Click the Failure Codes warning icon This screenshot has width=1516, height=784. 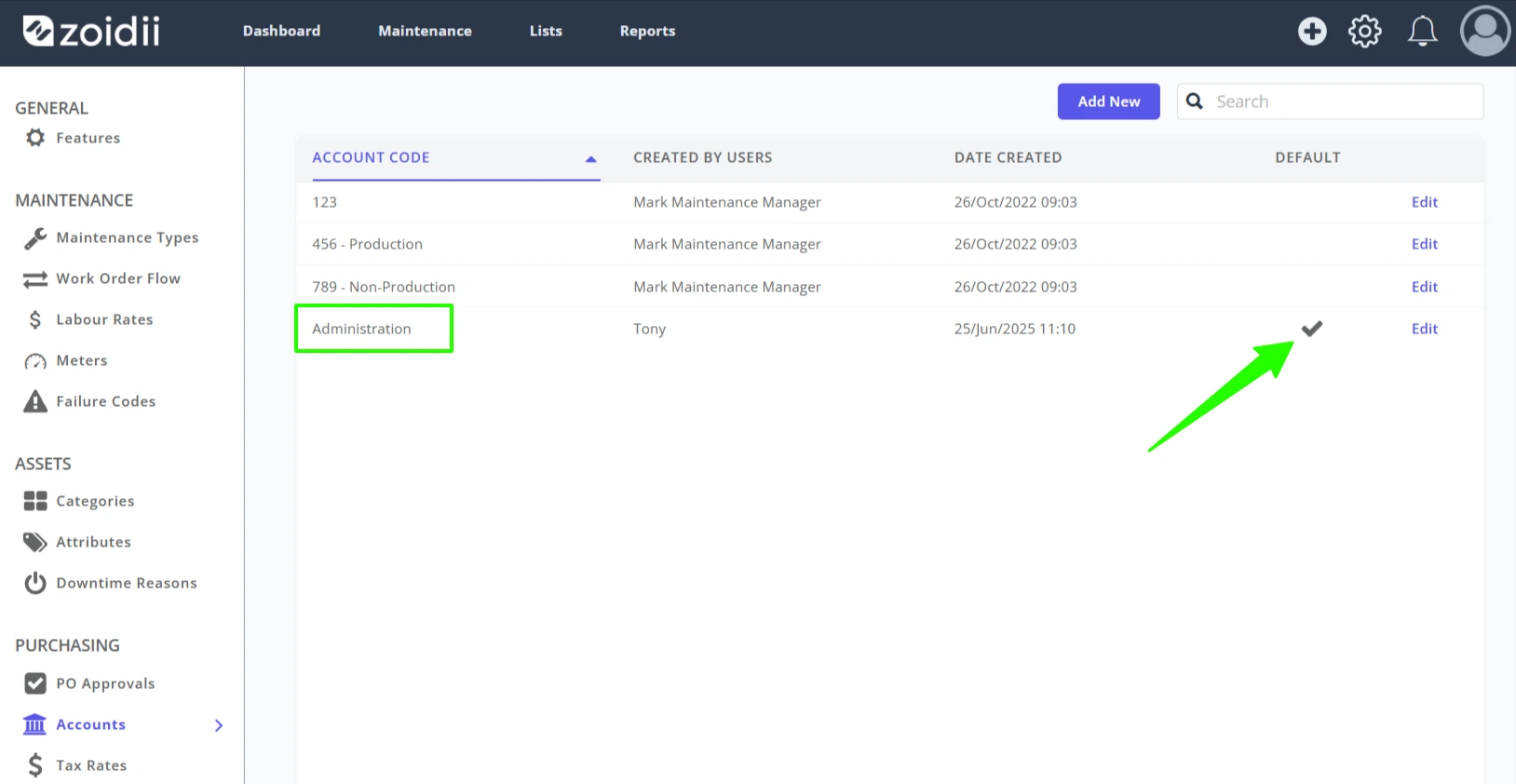click(x=35, y=401)
